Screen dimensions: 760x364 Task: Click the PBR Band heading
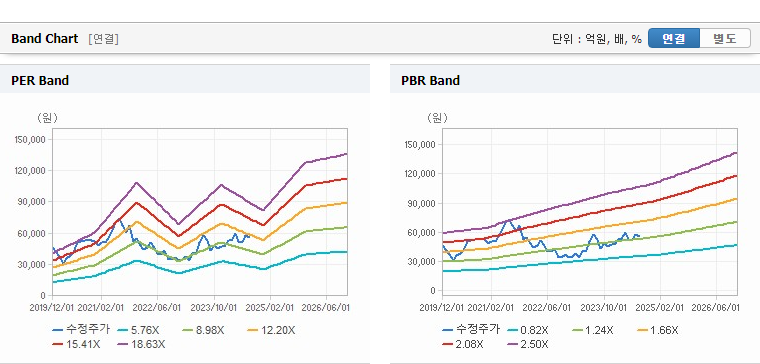pos(430,80)
